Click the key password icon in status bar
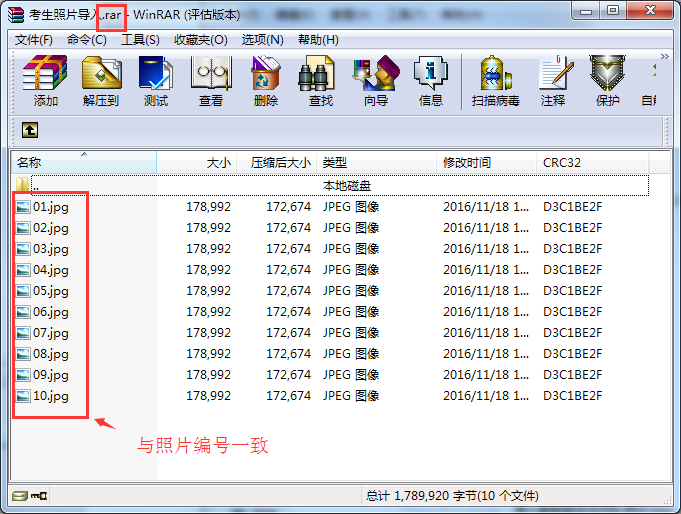681x514 pixels. point(39,495)
